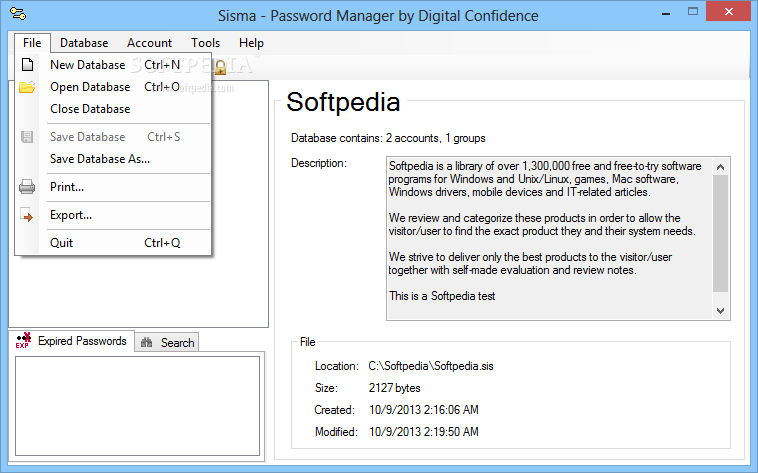
Task: Click the grayed Save Database entry
Action: click(115, 137)
